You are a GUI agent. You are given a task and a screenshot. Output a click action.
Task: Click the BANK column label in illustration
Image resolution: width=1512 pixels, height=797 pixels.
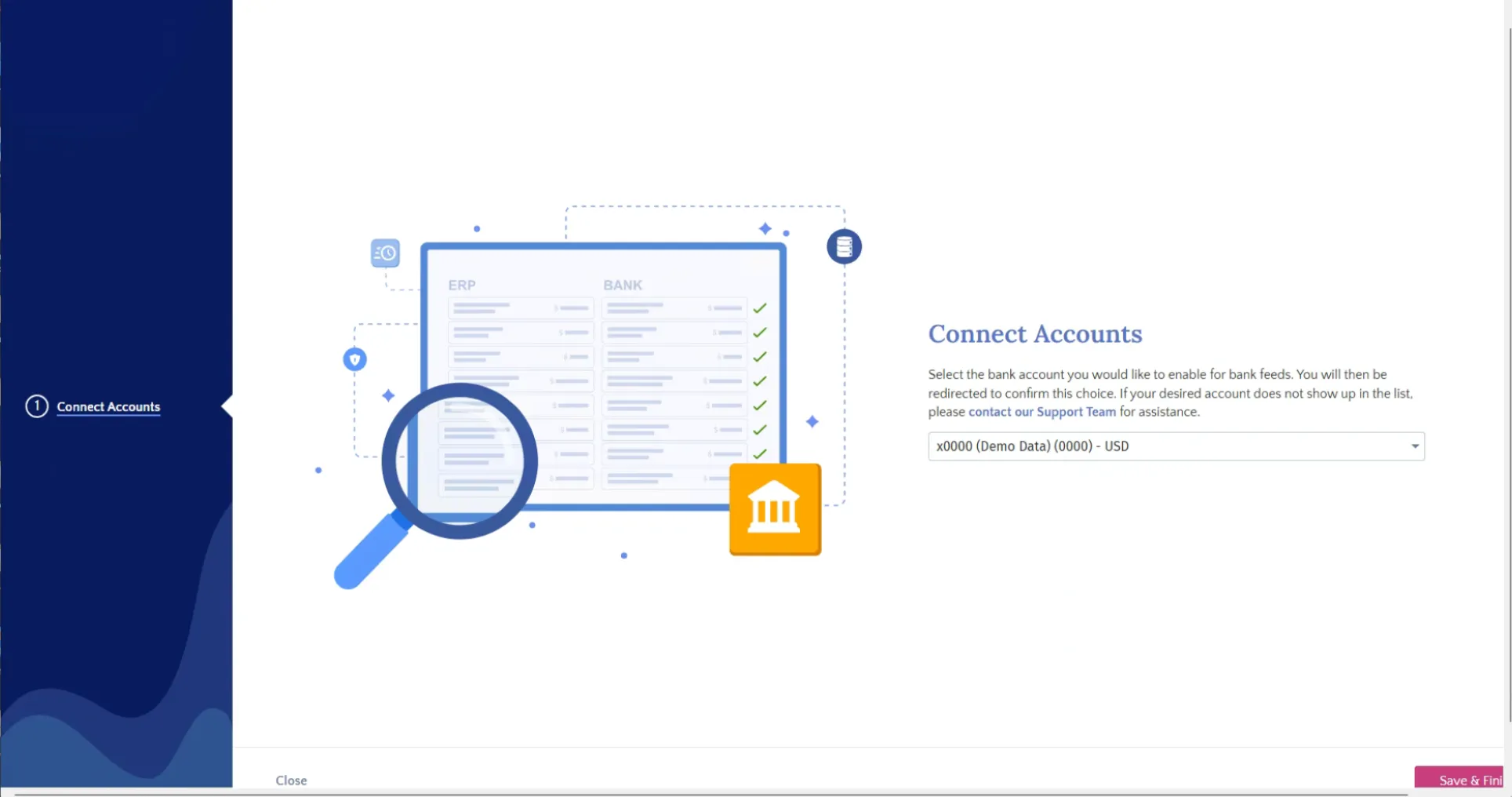(x=623, y=286)
